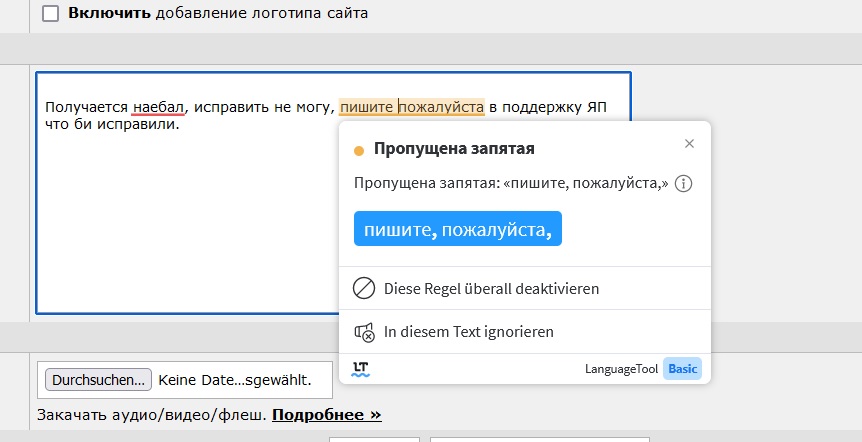Apply suggestion «пишите, пожалуйста,»

(x=457, y=229)
